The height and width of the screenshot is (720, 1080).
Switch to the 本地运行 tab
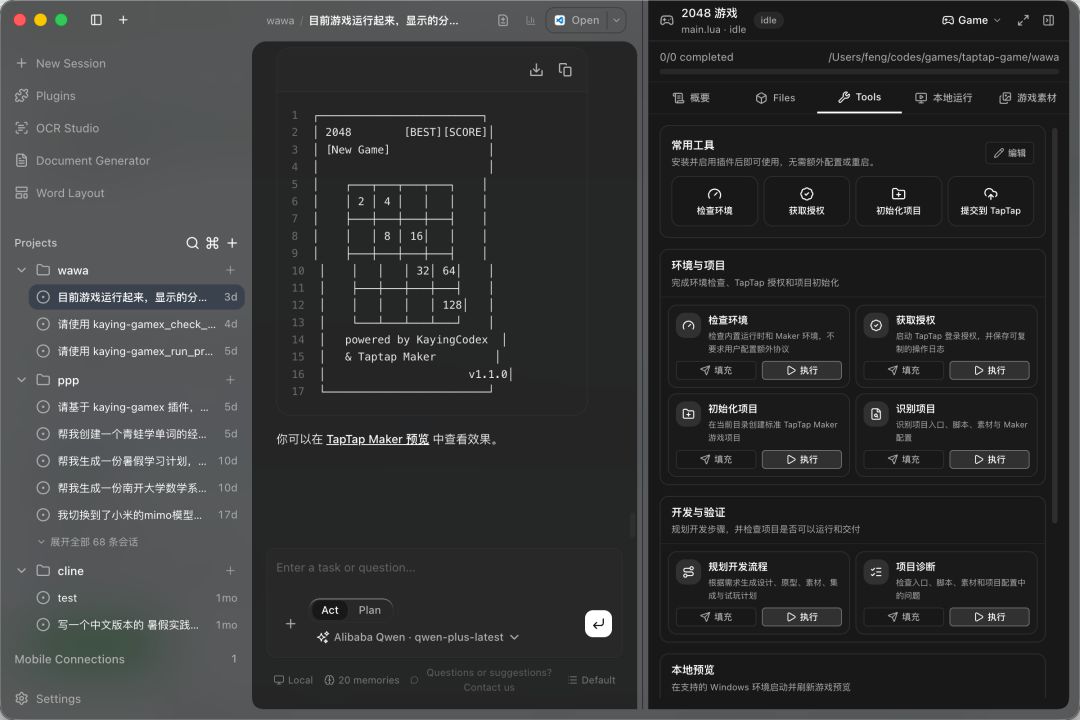point(944,98)
